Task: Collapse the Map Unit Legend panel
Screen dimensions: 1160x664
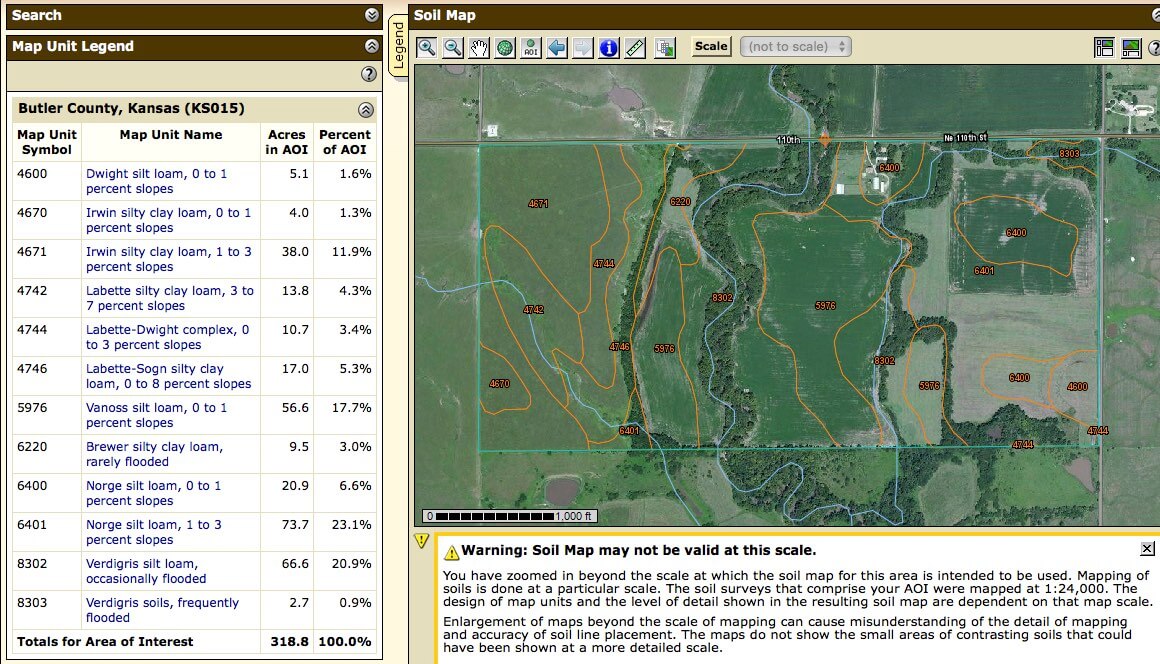Action: [x=372, y=46]
